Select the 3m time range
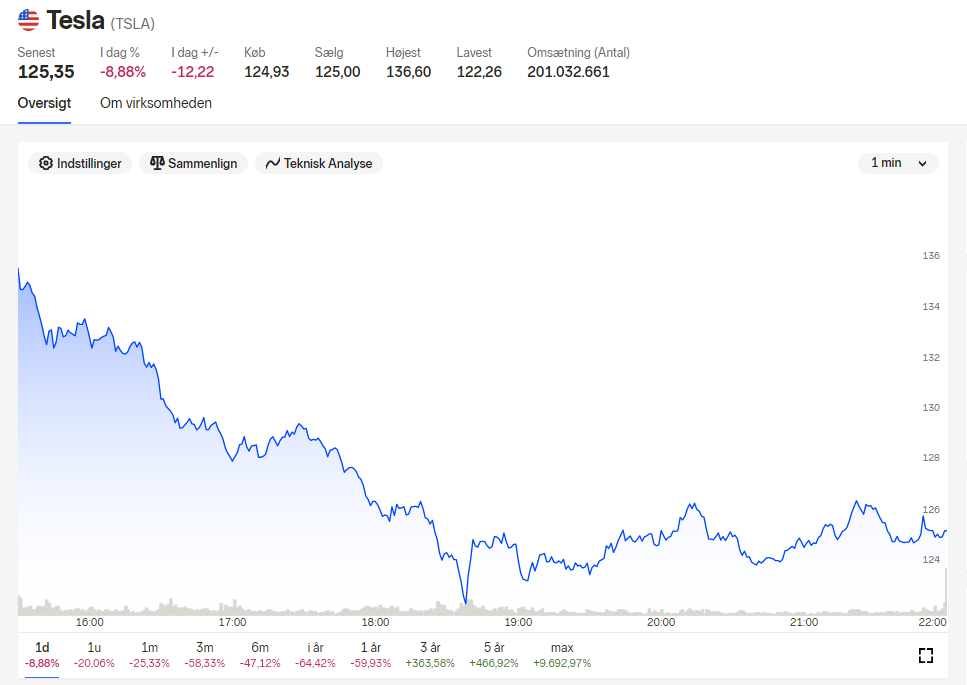The image size is (967, 685). click(205, 655)
